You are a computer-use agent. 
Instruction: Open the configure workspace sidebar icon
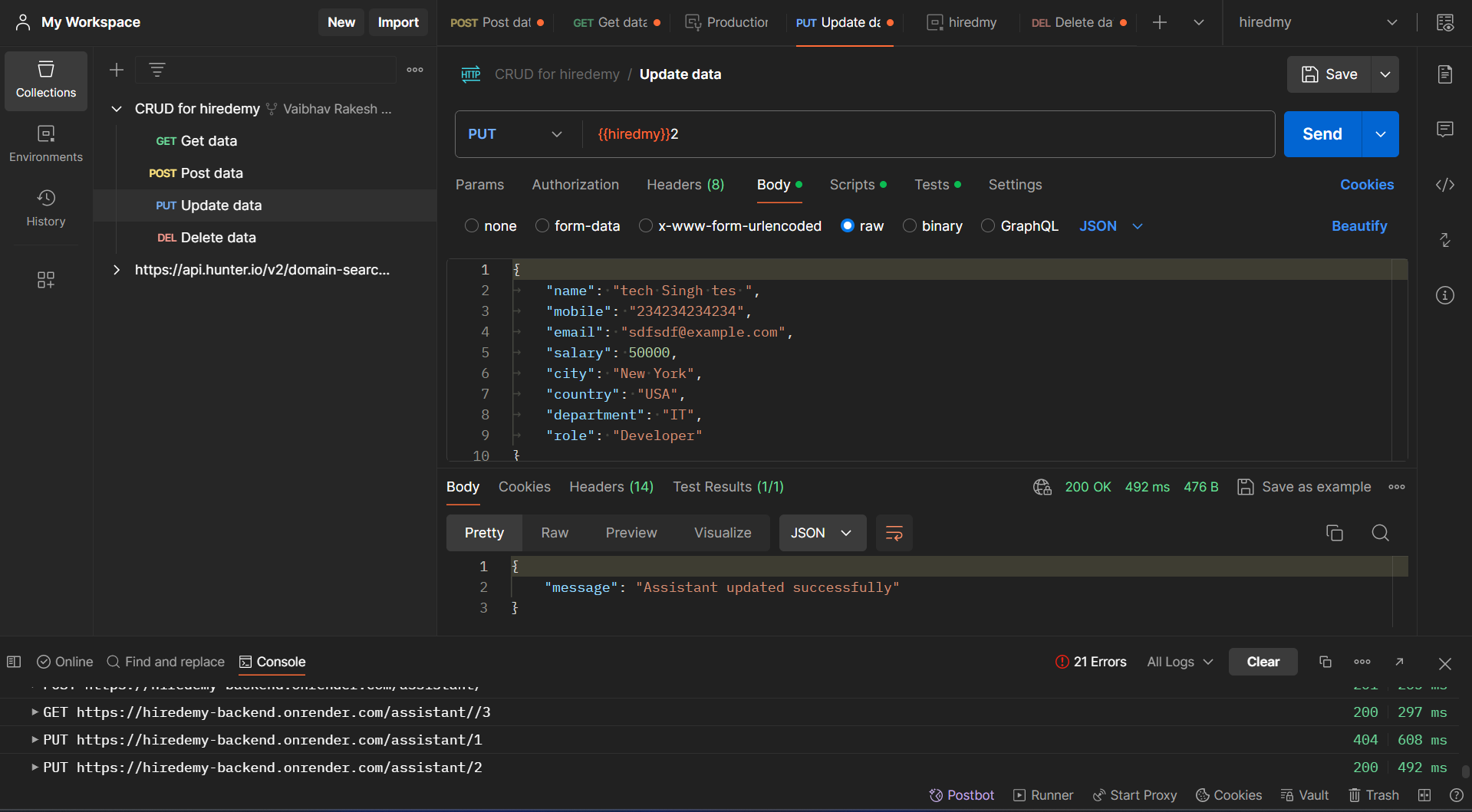(46, 280)
